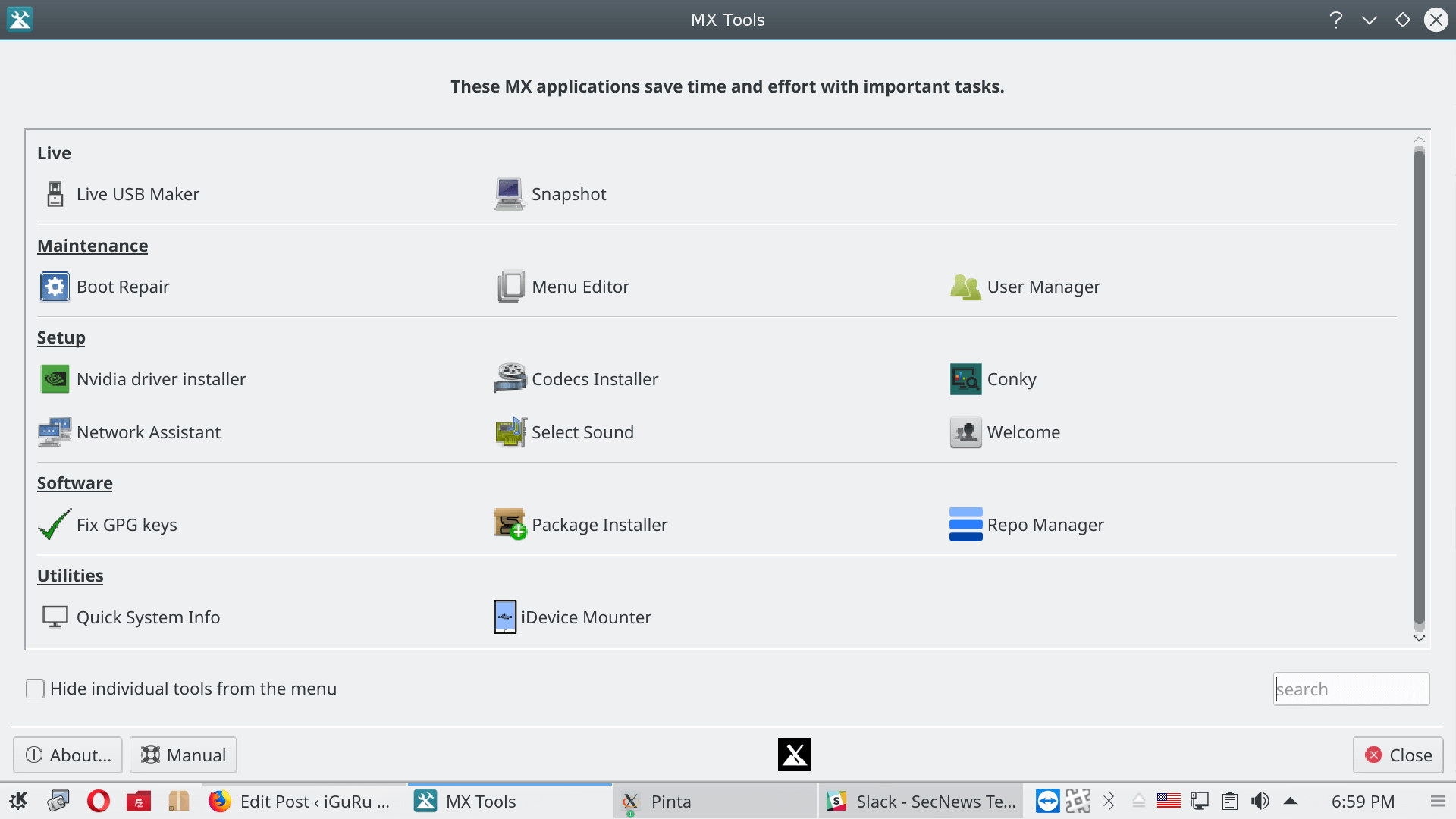This screenshot has width=1456, height=819.
Task: Click the MX Tools title bar app icon
Action: coord(20,20)
